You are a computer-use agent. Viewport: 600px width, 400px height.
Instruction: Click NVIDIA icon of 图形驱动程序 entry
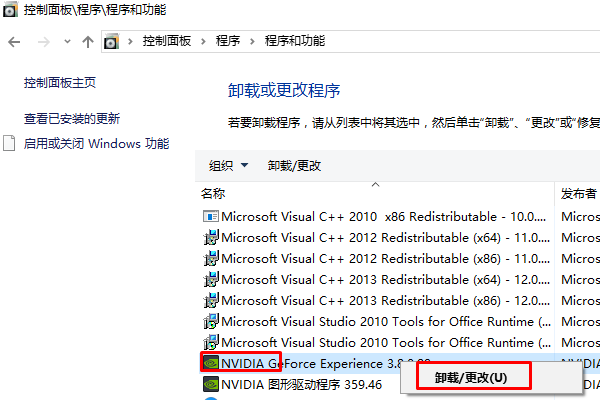coord(210,384)
